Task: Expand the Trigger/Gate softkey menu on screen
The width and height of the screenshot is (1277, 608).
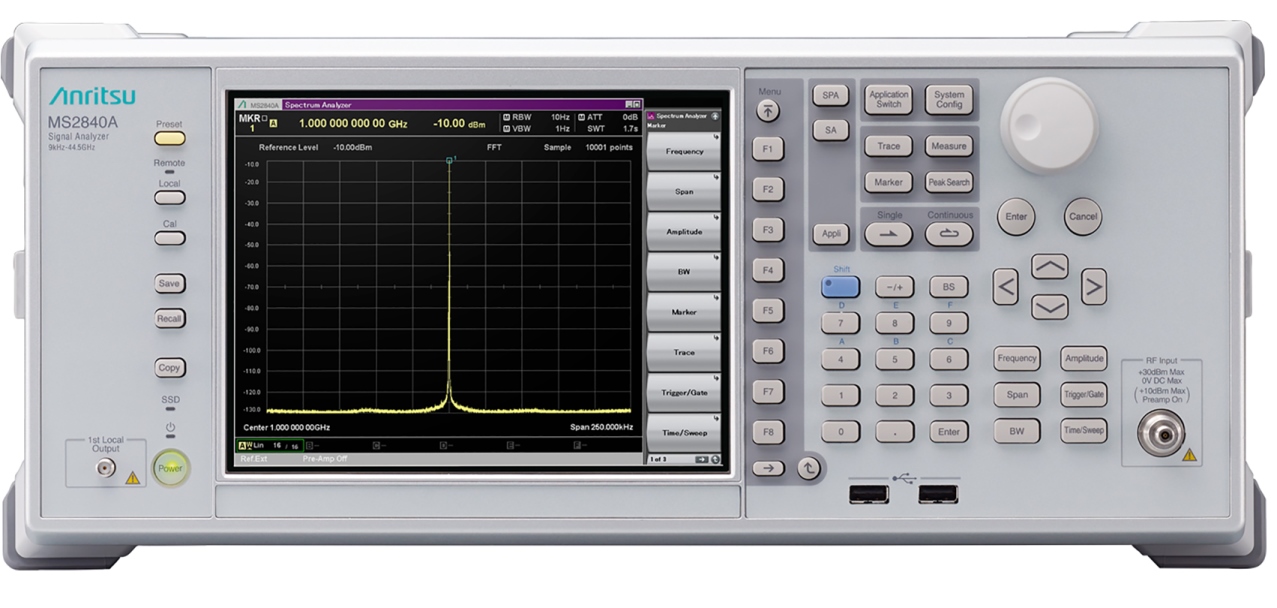Action: 684,392
